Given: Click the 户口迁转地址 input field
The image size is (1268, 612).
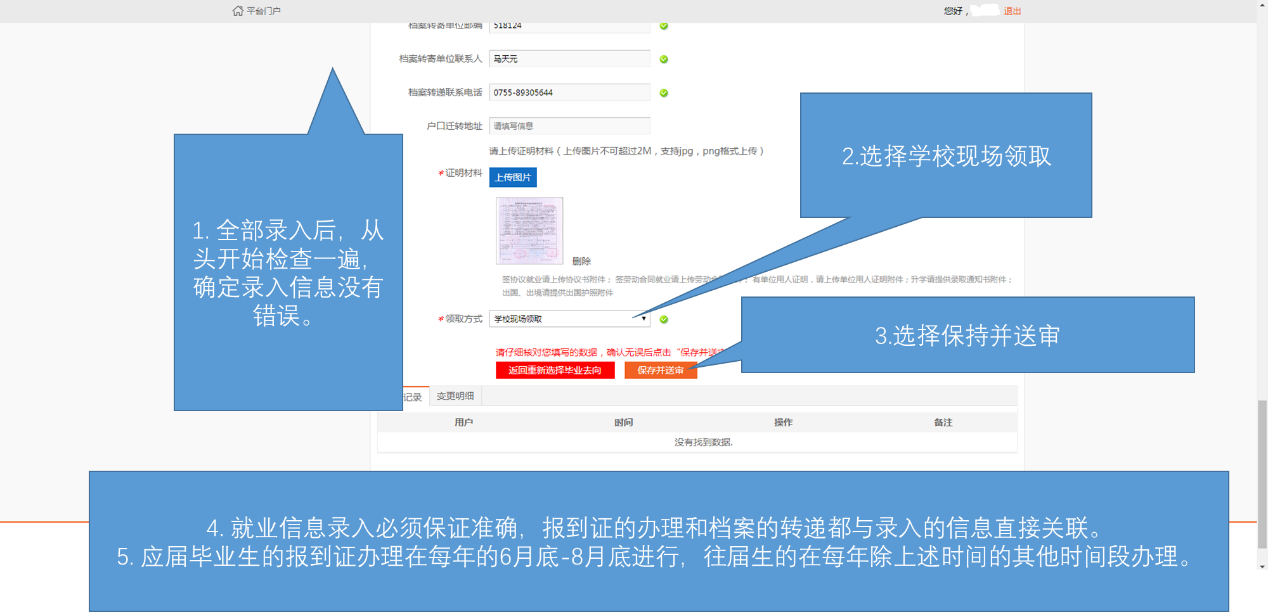Looking at the screenshot, I should [569, 126].
